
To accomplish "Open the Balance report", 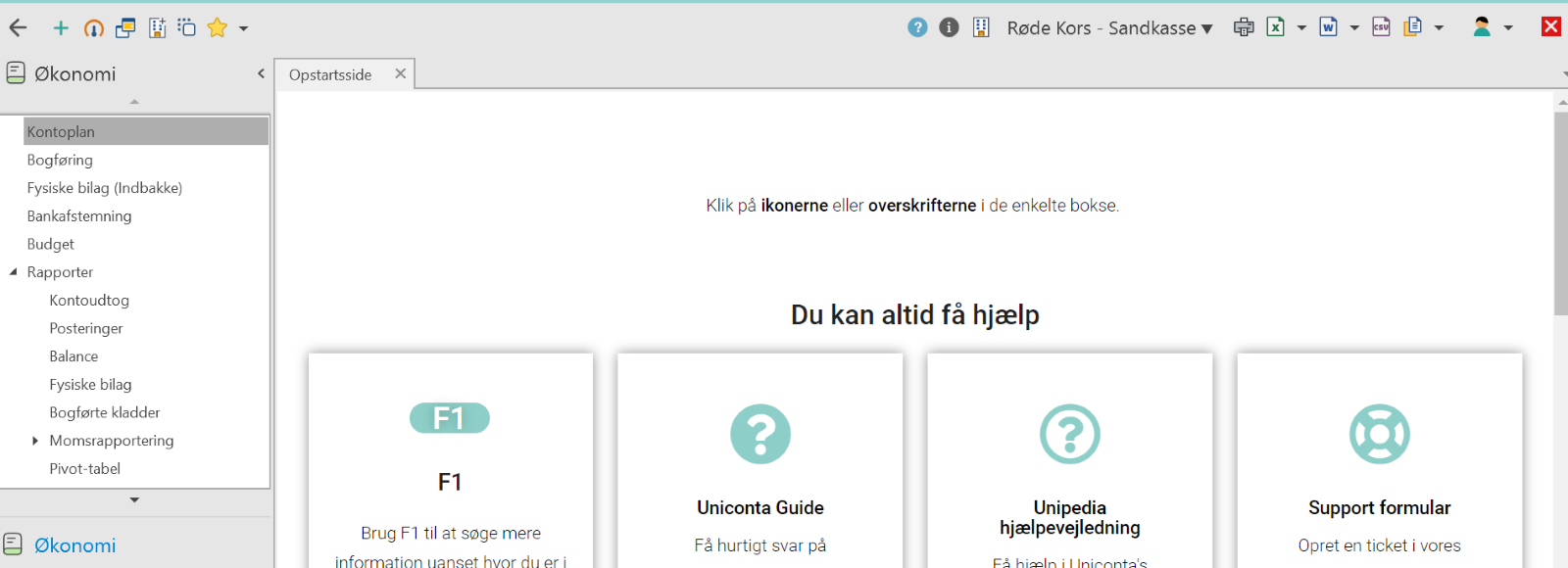I will (73, 356).
